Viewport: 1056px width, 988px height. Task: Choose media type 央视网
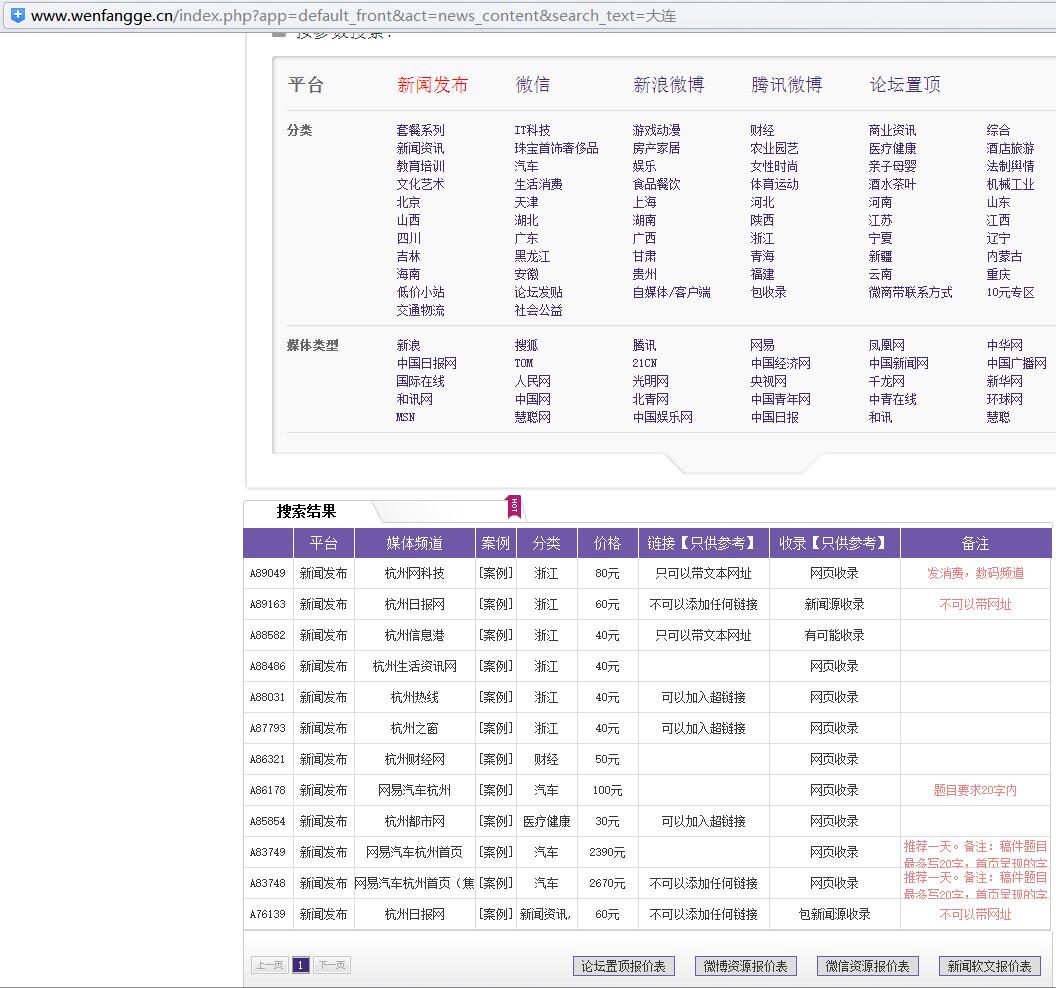pos(768,382)
